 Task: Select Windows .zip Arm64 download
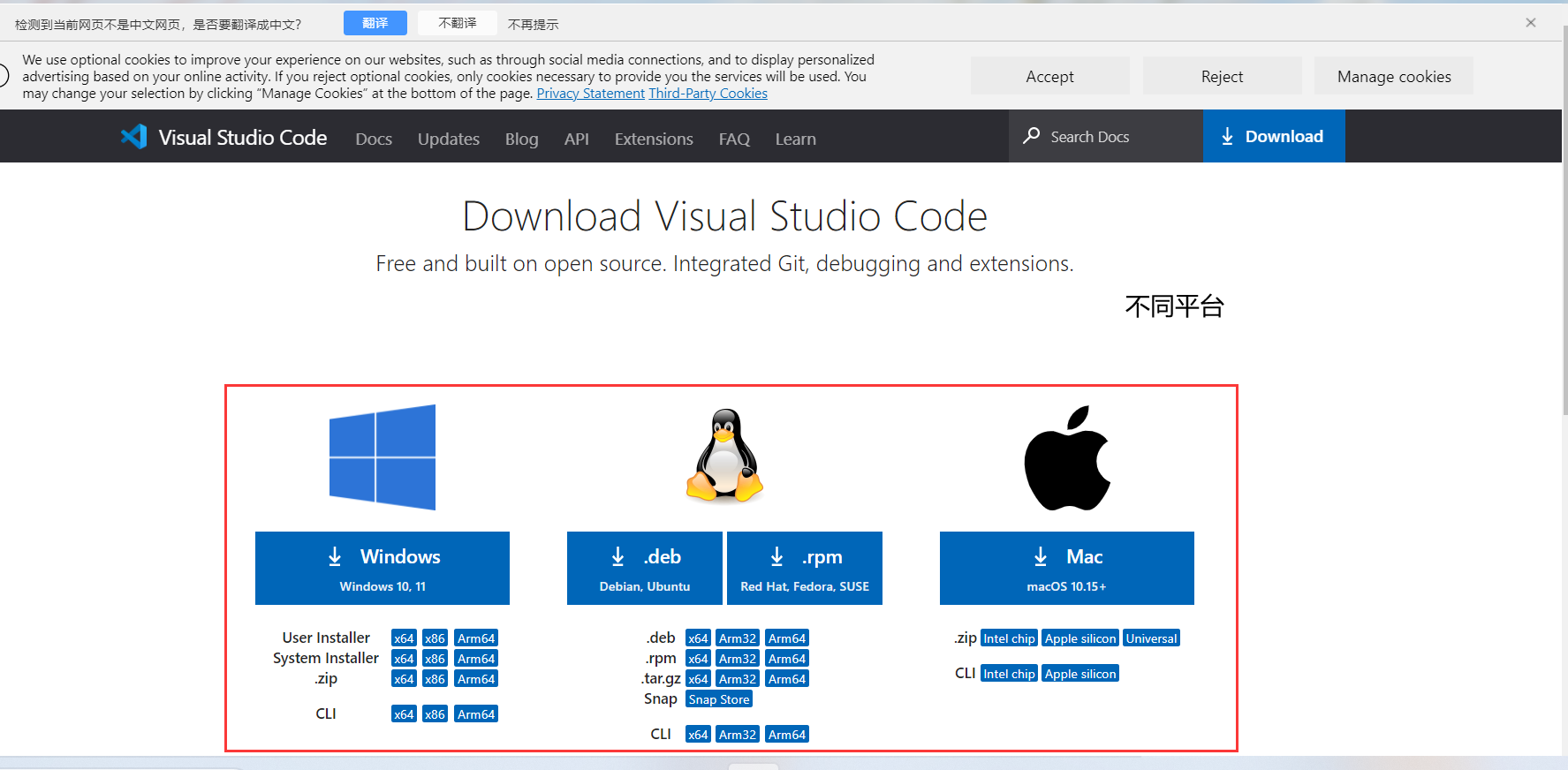[x=476, y=678]
